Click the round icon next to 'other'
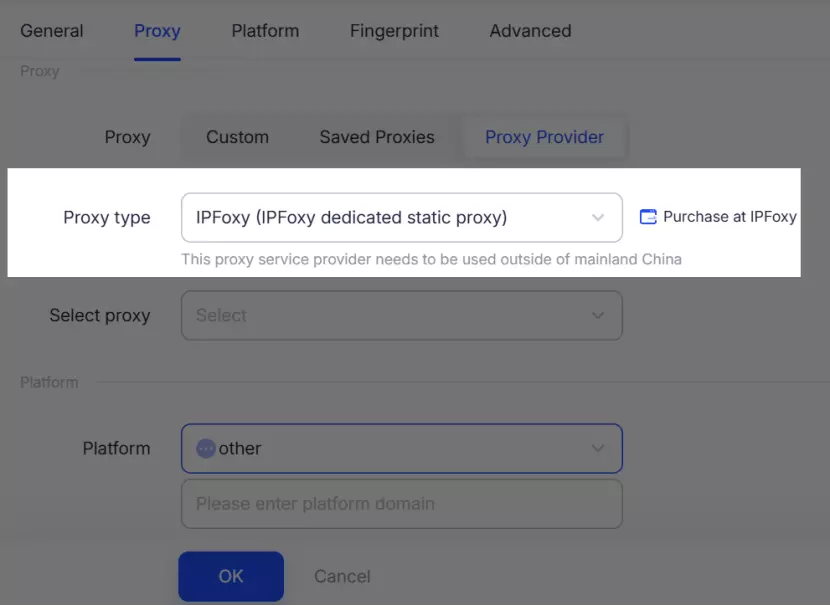Screen dimensions: 830x606 pos(206,448)
